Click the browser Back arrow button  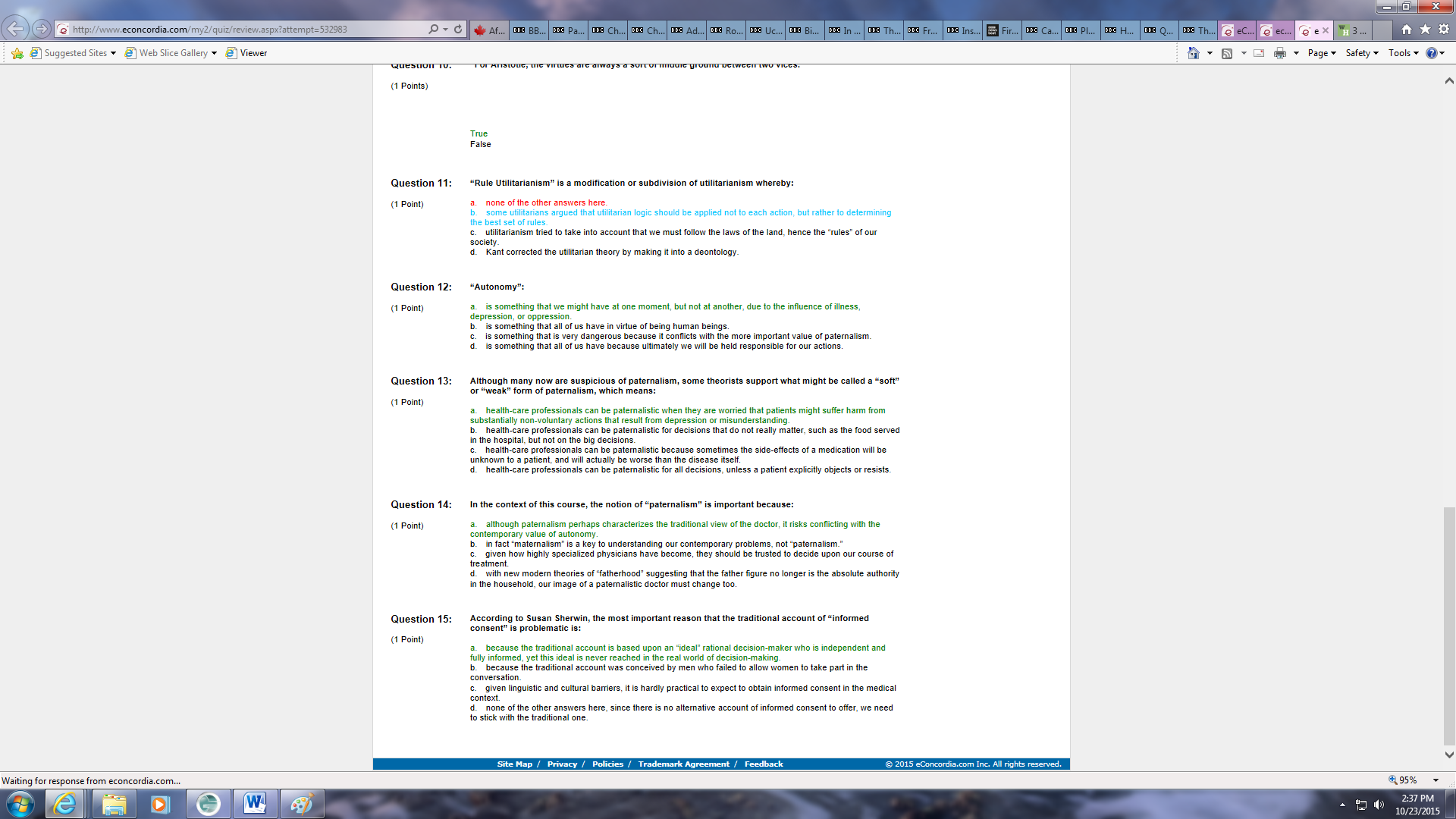tap(14, 30)
